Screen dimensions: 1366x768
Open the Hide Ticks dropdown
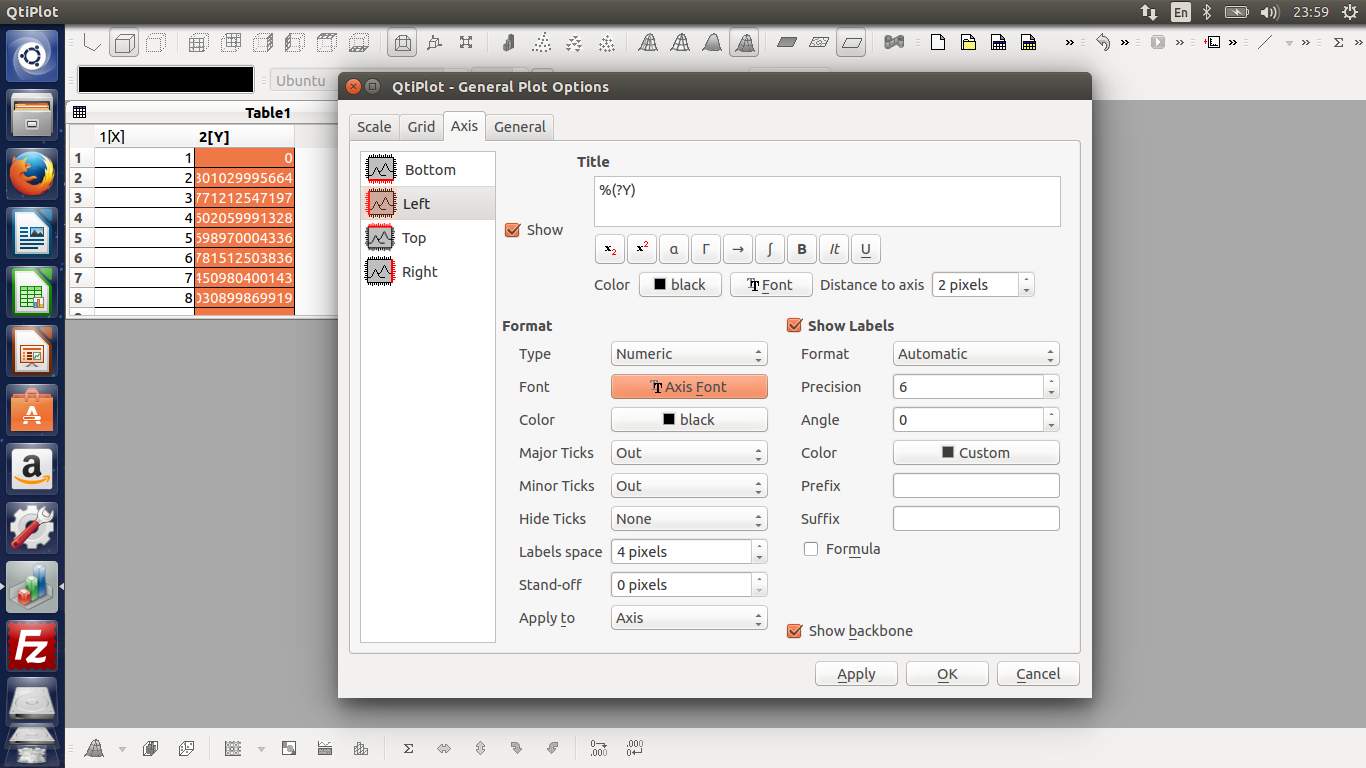(689, 519)
